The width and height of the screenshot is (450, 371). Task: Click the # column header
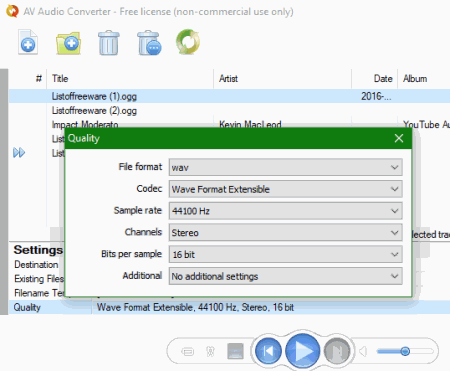[28, 79]
